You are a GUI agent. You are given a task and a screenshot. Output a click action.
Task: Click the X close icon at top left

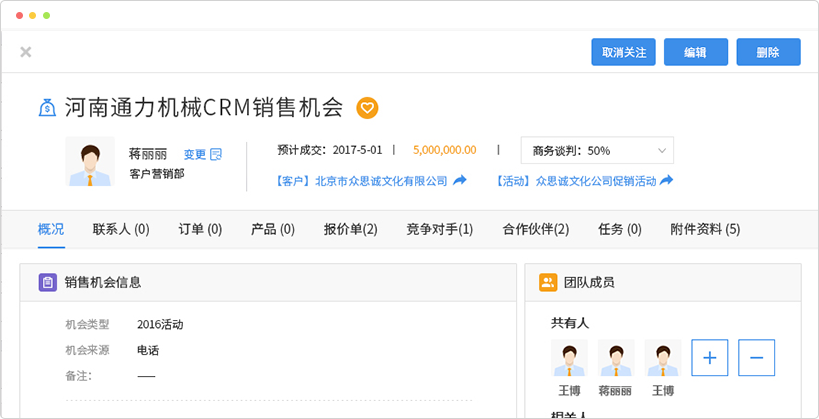tap(26, 52)
